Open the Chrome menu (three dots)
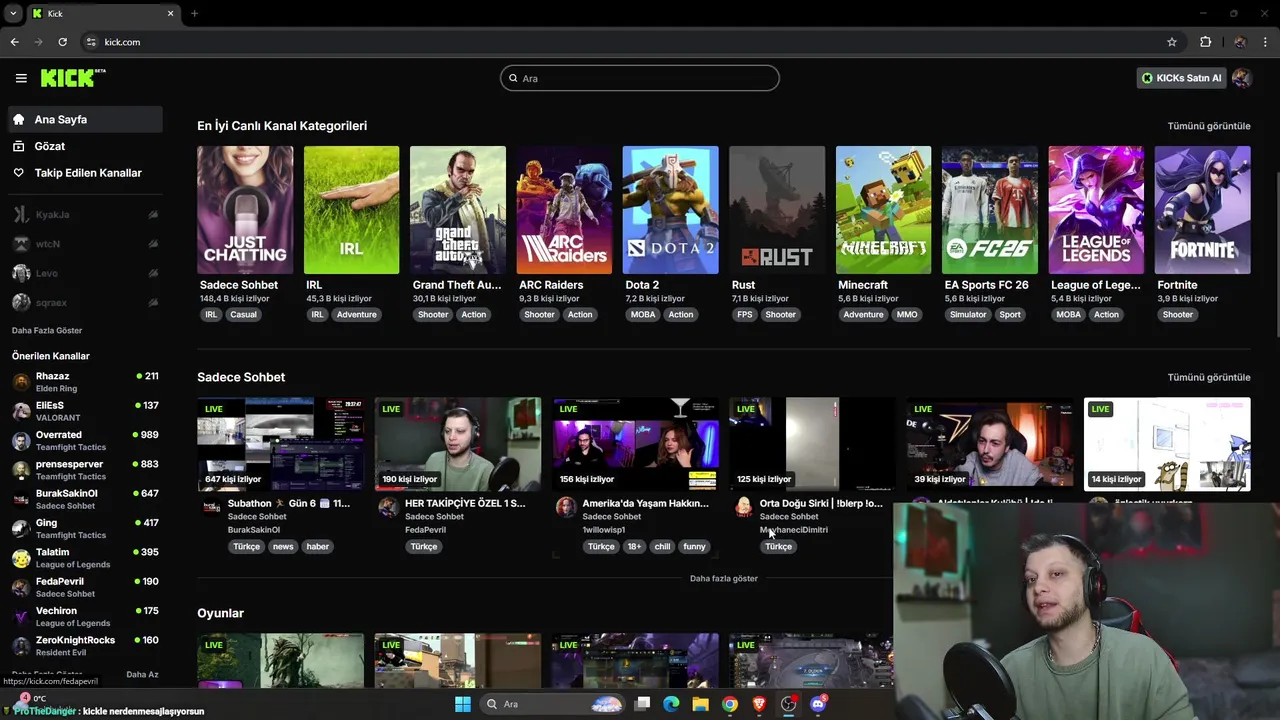Viewport: 1280px width, 720px height. click(1266, 42)
